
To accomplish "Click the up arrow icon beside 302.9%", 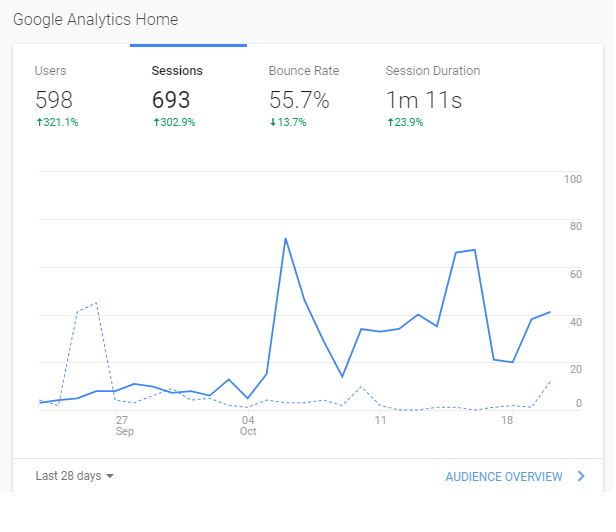I will tap(156, 122).
